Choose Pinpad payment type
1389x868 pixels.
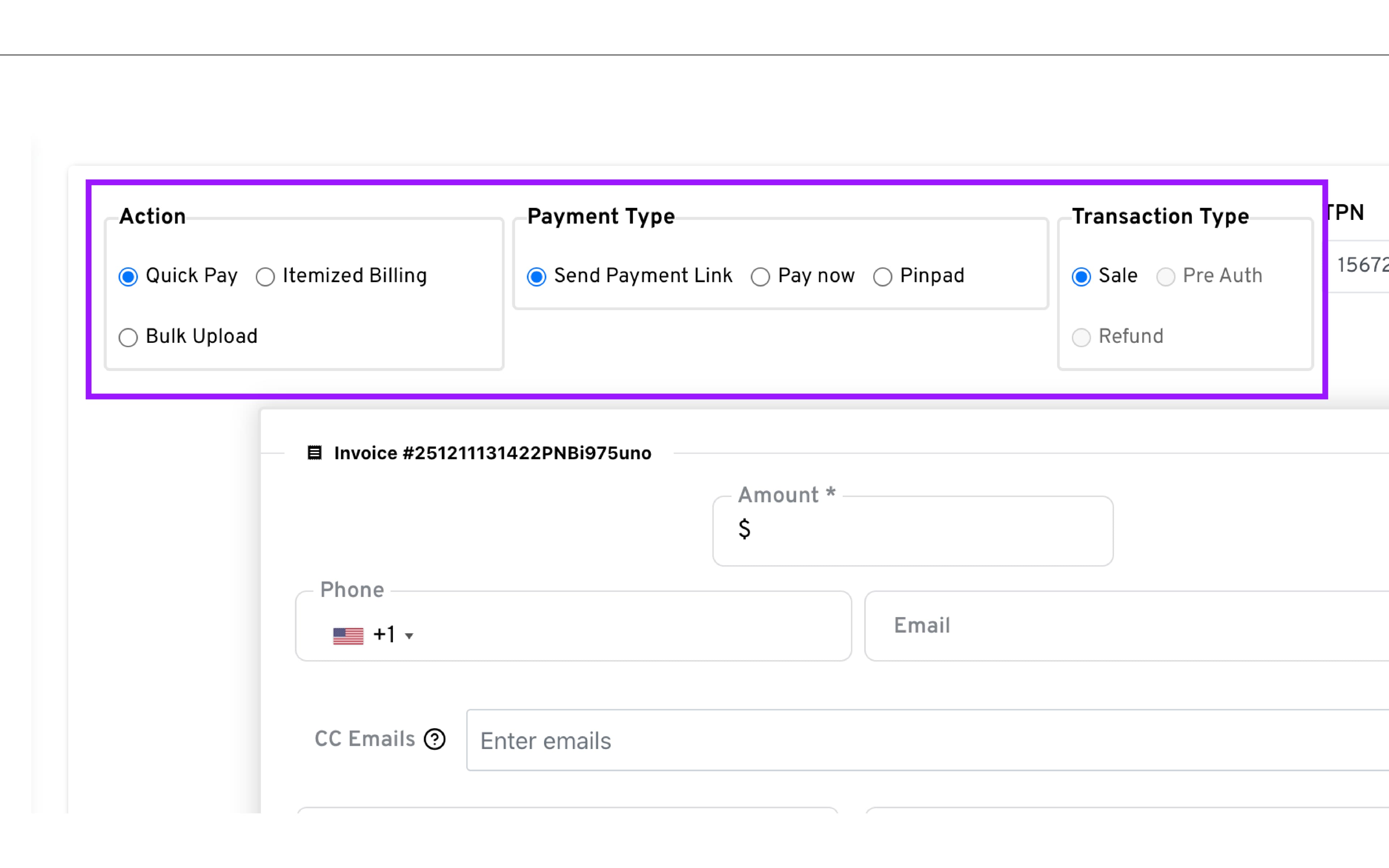point(882,277)
